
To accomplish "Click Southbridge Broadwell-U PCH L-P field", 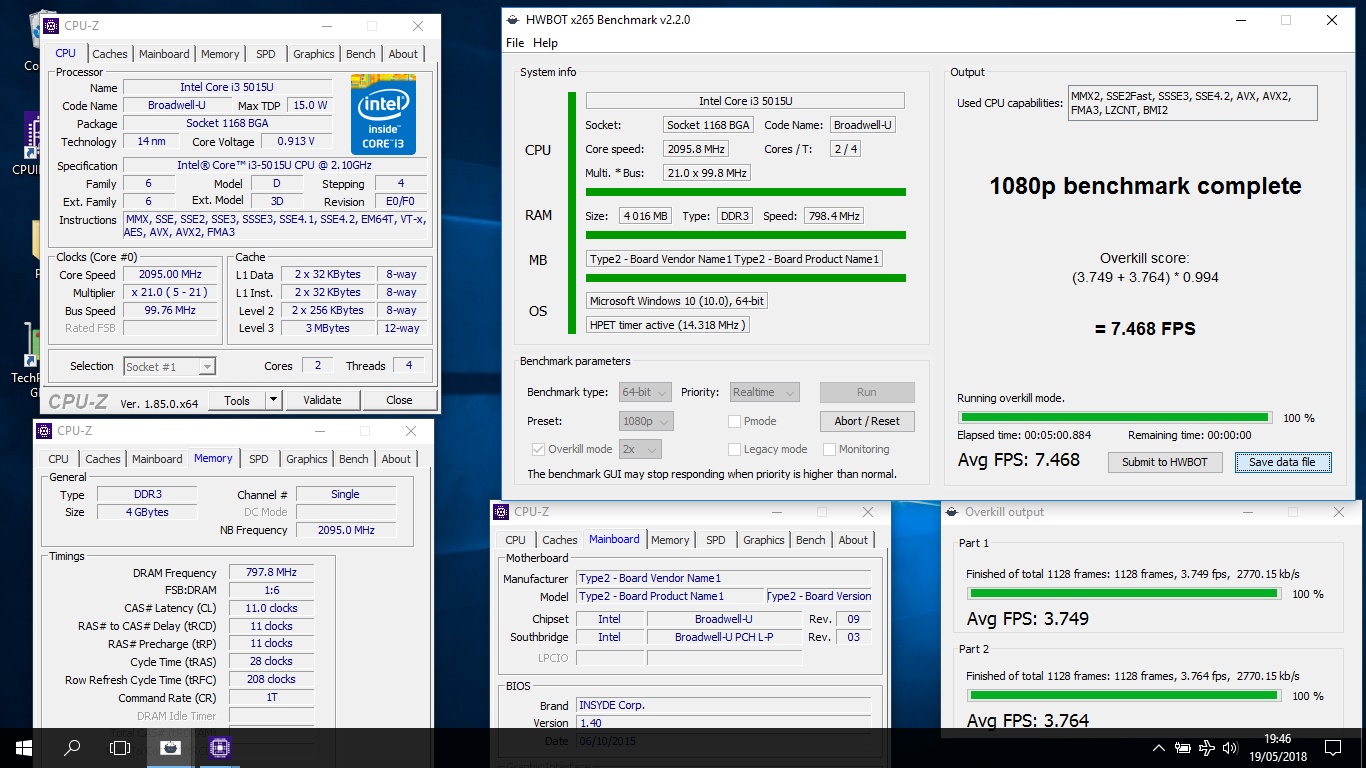I will click(x=725, y=637).
